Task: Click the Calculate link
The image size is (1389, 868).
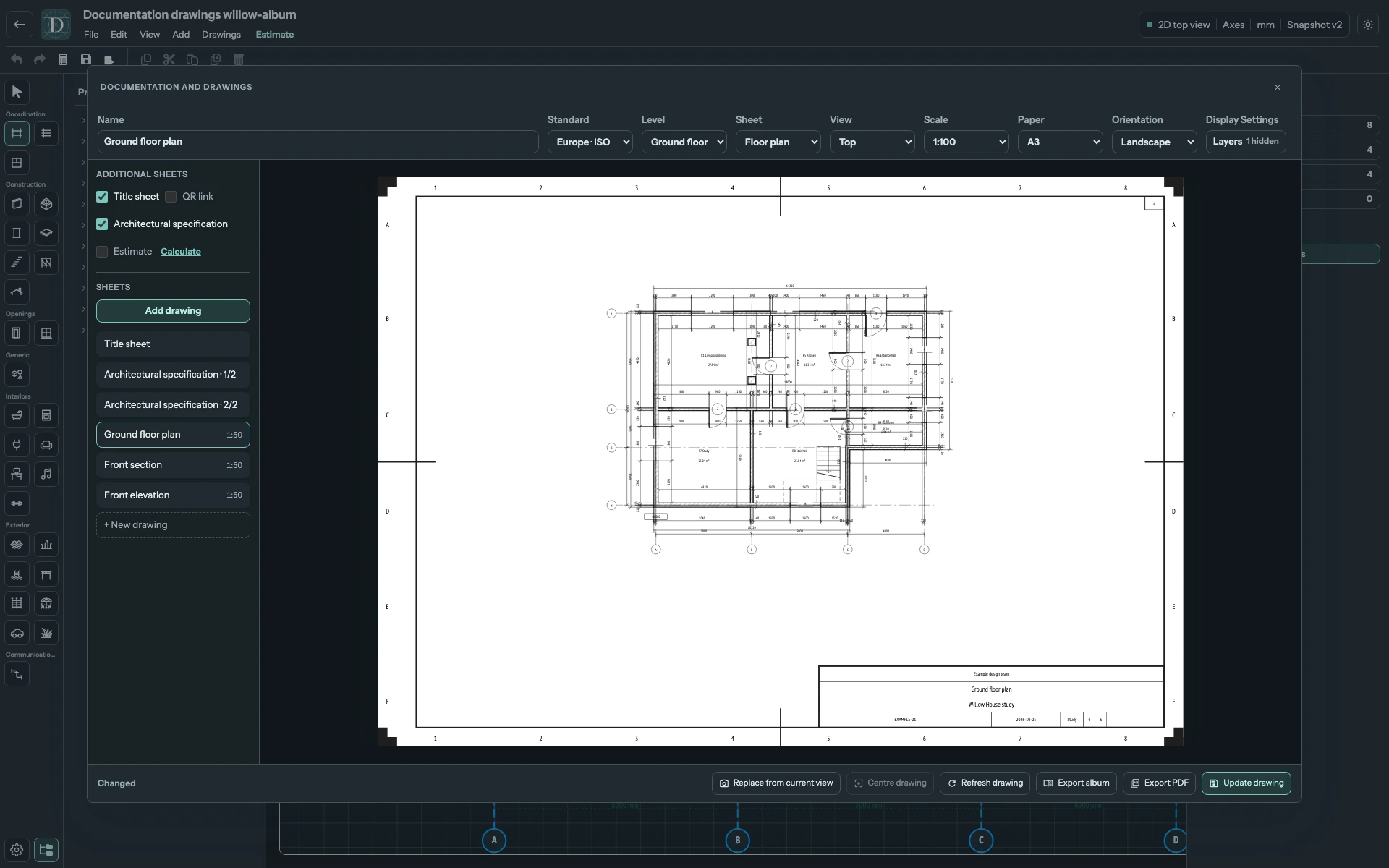Action: pyautogui.click(x=181, y=252)
